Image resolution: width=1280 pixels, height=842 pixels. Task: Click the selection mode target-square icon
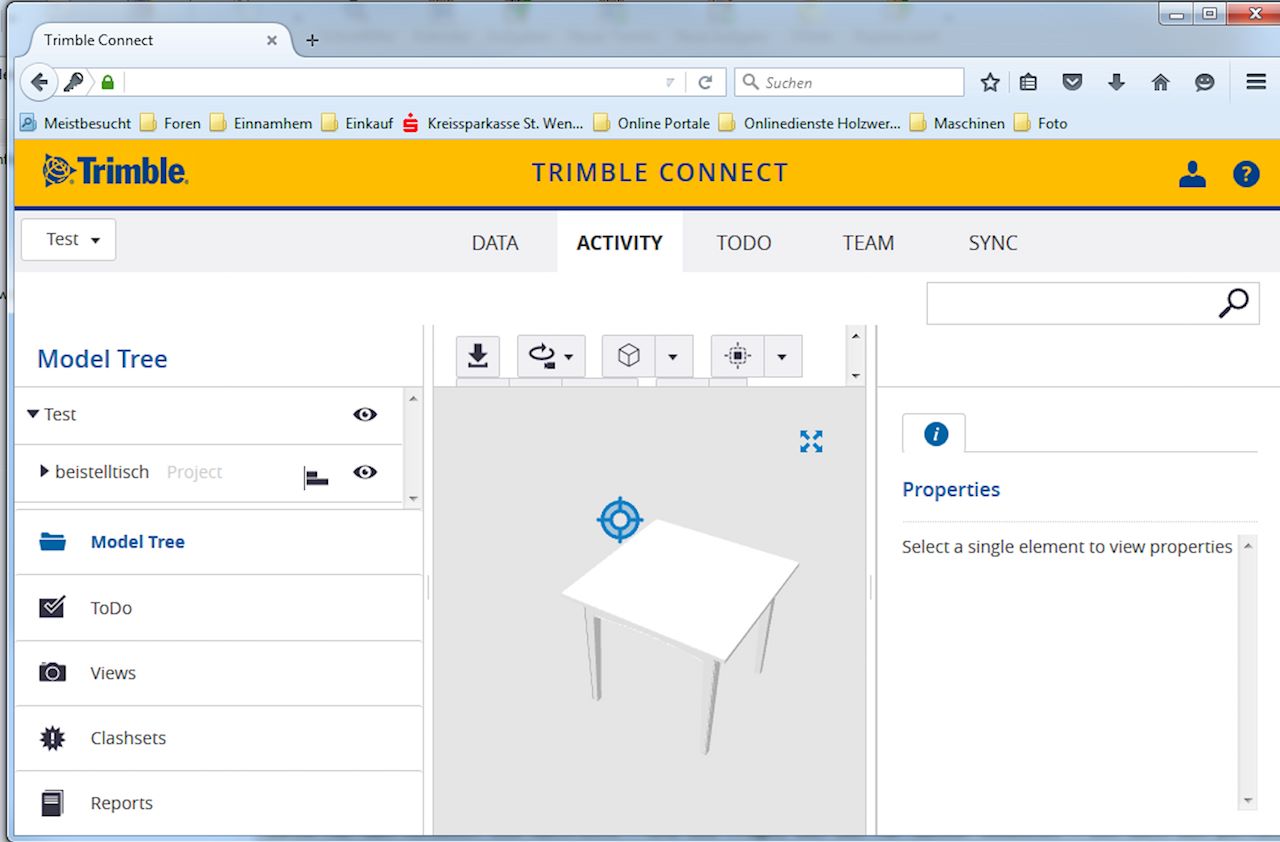(737, 356)
